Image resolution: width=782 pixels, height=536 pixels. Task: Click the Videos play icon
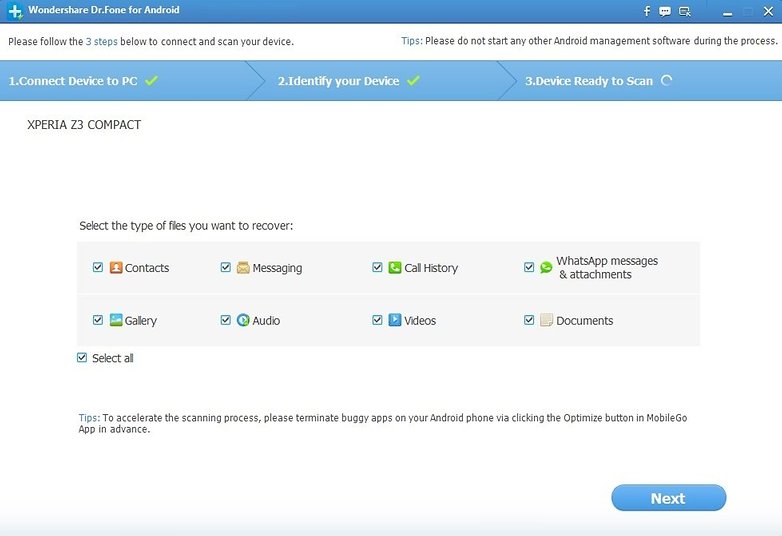point(395,320)
